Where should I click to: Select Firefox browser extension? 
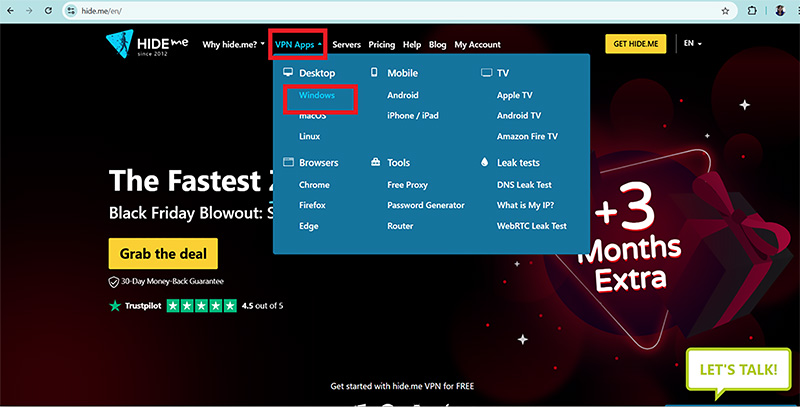pos(312,205)
